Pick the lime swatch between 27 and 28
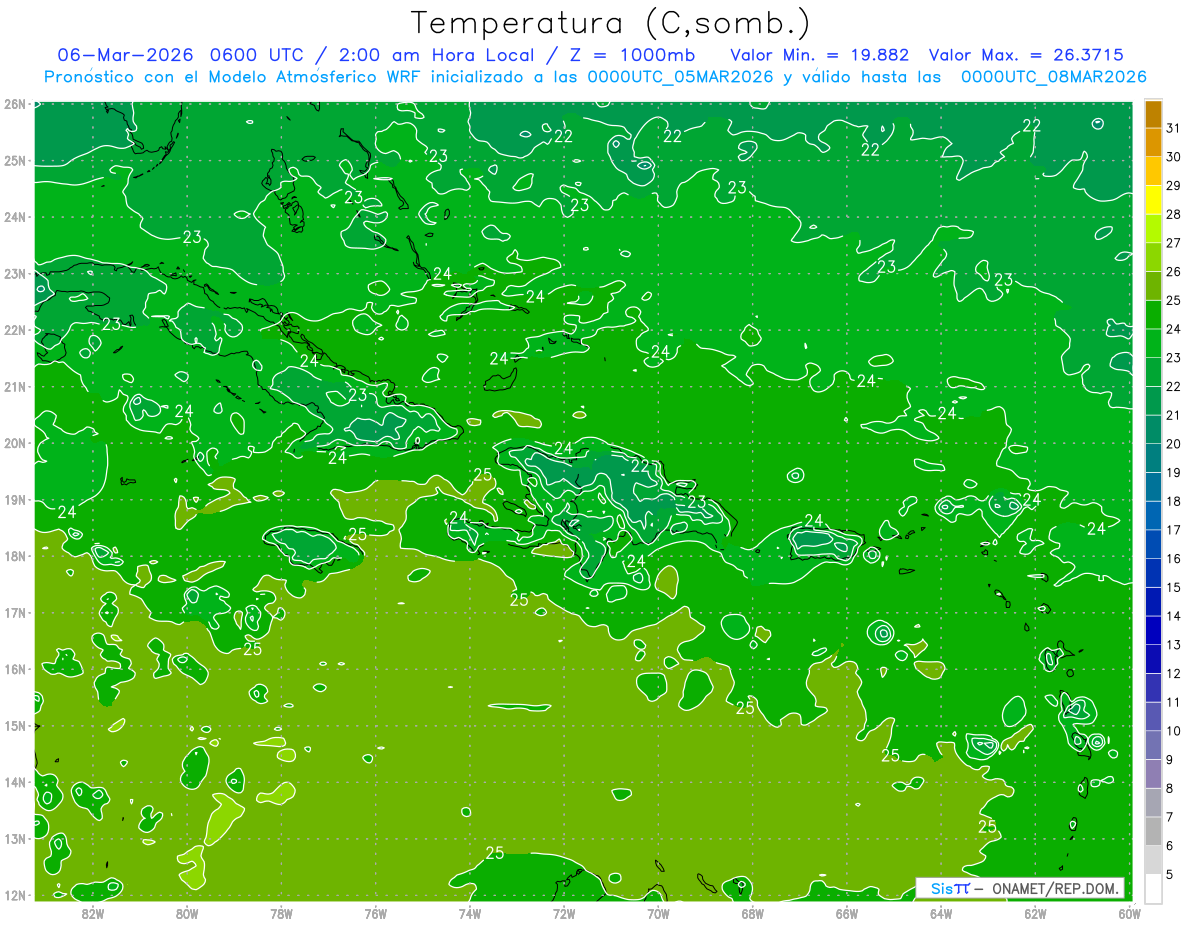 click(x=1153, y=228)
